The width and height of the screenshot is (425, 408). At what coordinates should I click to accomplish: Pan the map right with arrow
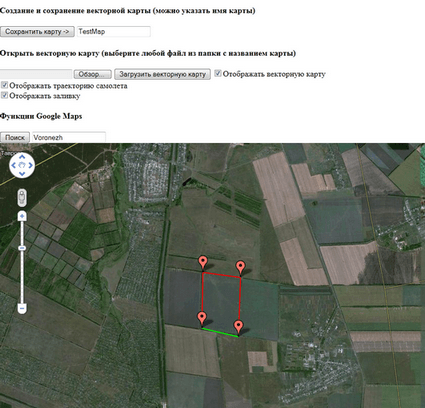30,165
